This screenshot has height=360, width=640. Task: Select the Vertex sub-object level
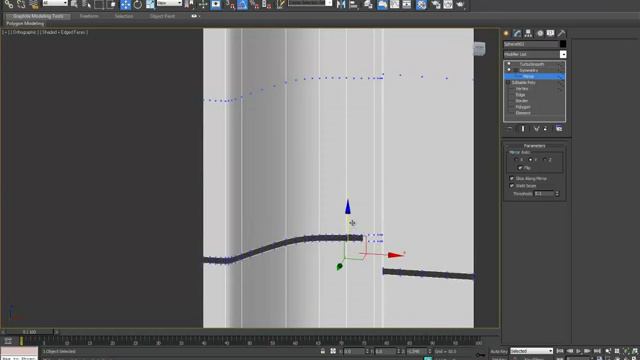(522, 89)
